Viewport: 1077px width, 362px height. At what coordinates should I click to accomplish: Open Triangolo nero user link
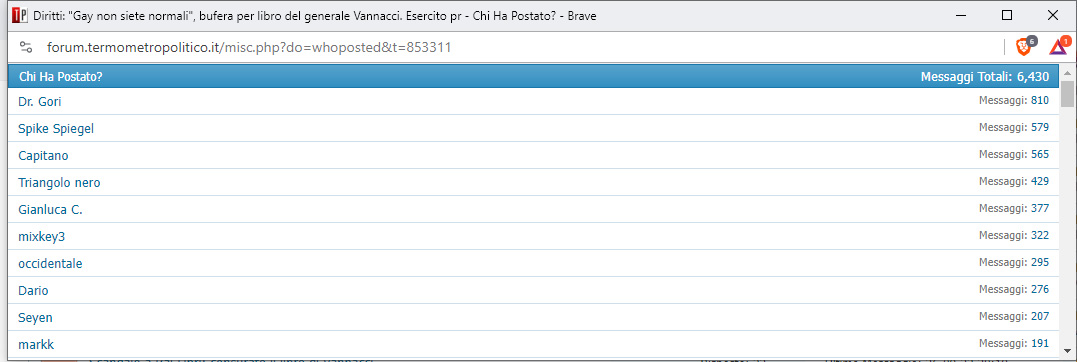click(x=60, y=183)
